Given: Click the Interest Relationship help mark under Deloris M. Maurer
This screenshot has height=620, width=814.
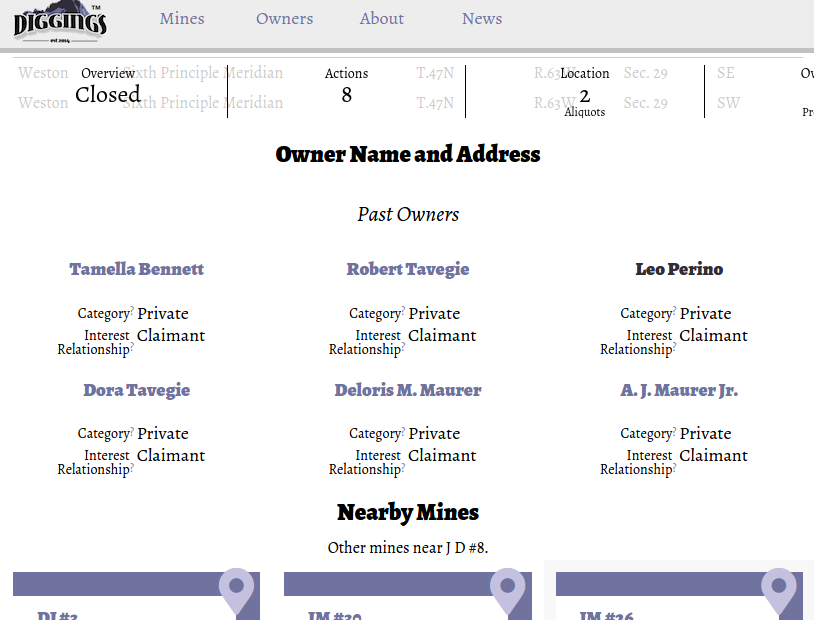Looking at the screenshot, I should (403, 466).
